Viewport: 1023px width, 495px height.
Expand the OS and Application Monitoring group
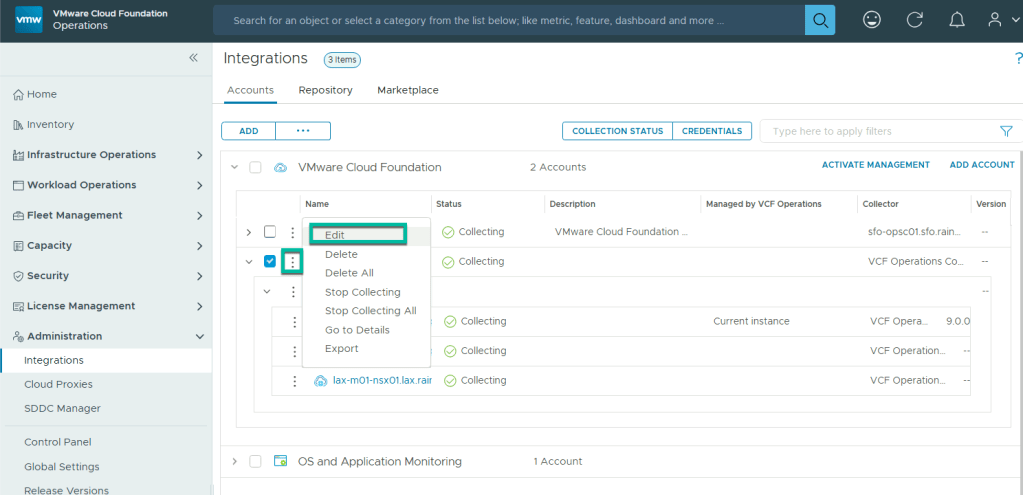click(234, 461)
